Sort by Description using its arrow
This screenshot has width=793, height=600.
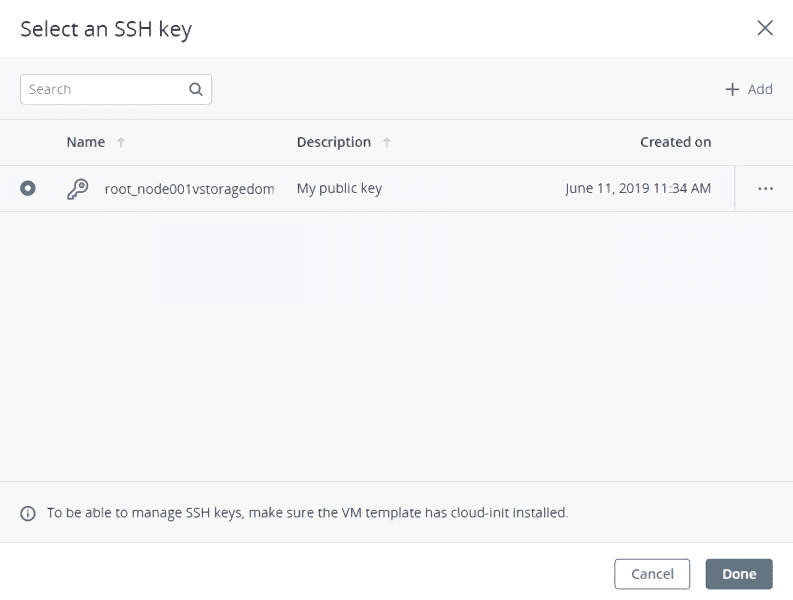pyautogui.click(x=387, y=143)
